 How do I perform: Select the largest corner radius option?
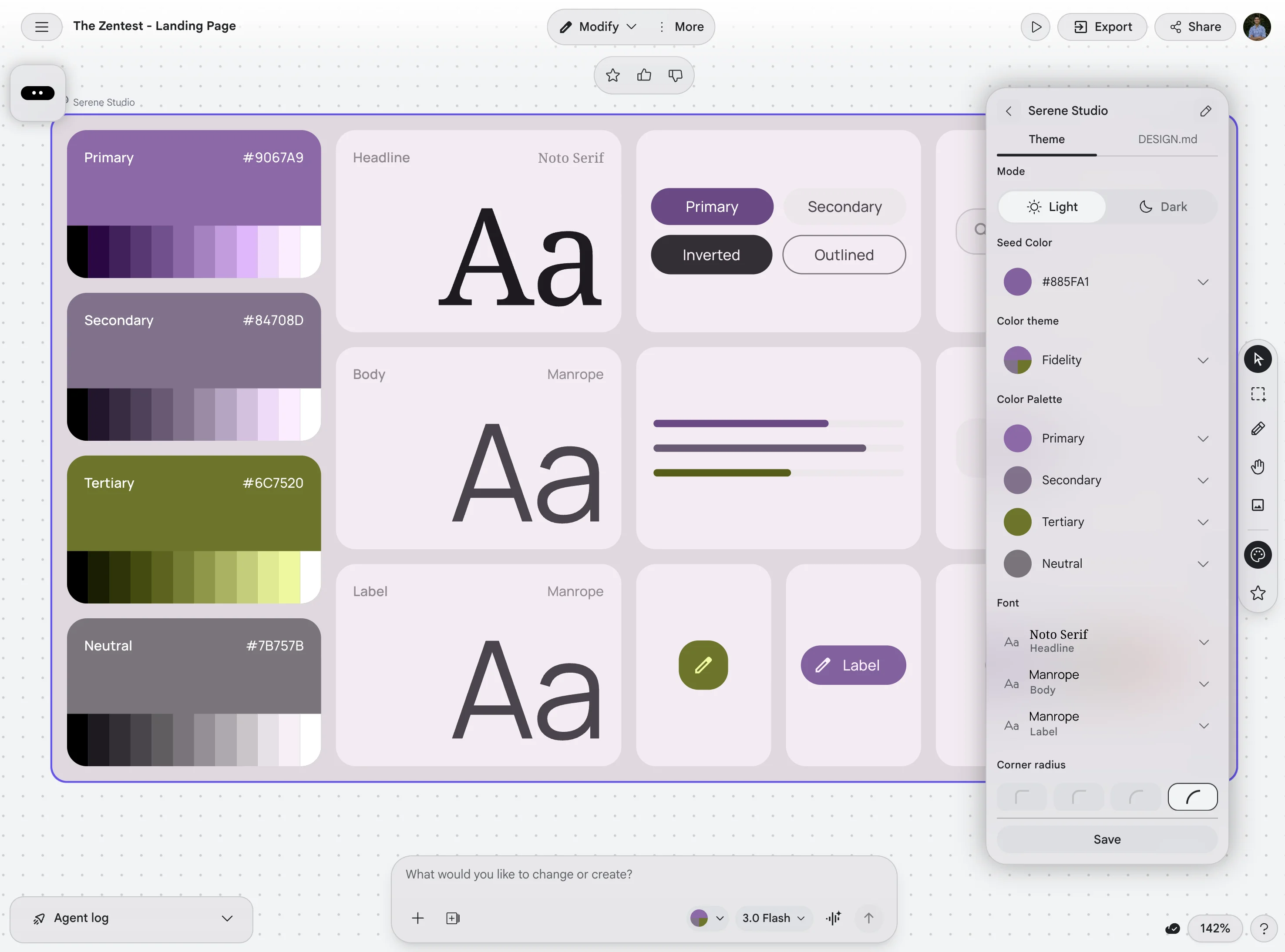(x=1192, y=797)
